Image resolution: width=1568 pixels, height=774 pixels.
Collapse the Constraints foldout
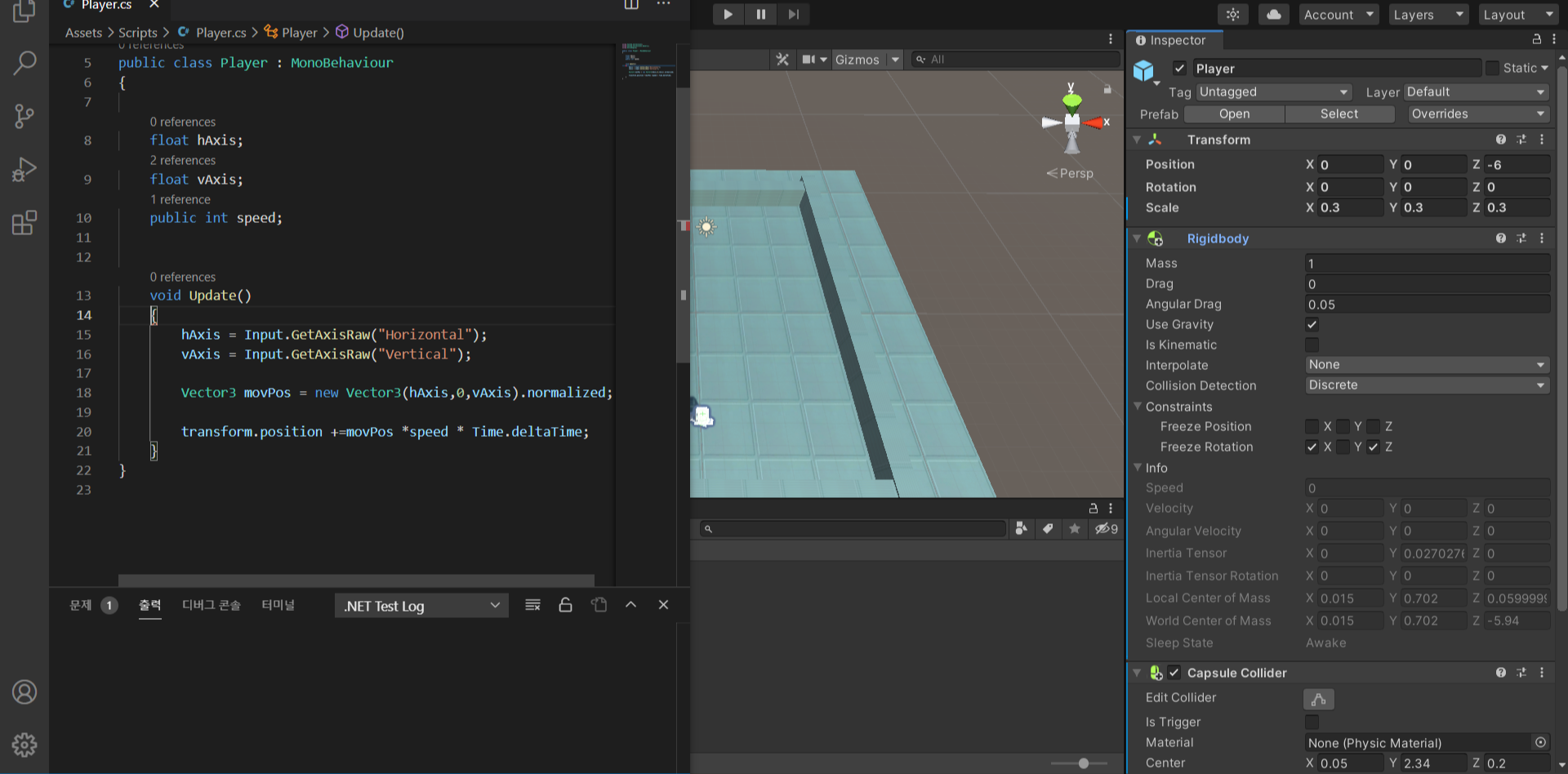coord(1137,406)
